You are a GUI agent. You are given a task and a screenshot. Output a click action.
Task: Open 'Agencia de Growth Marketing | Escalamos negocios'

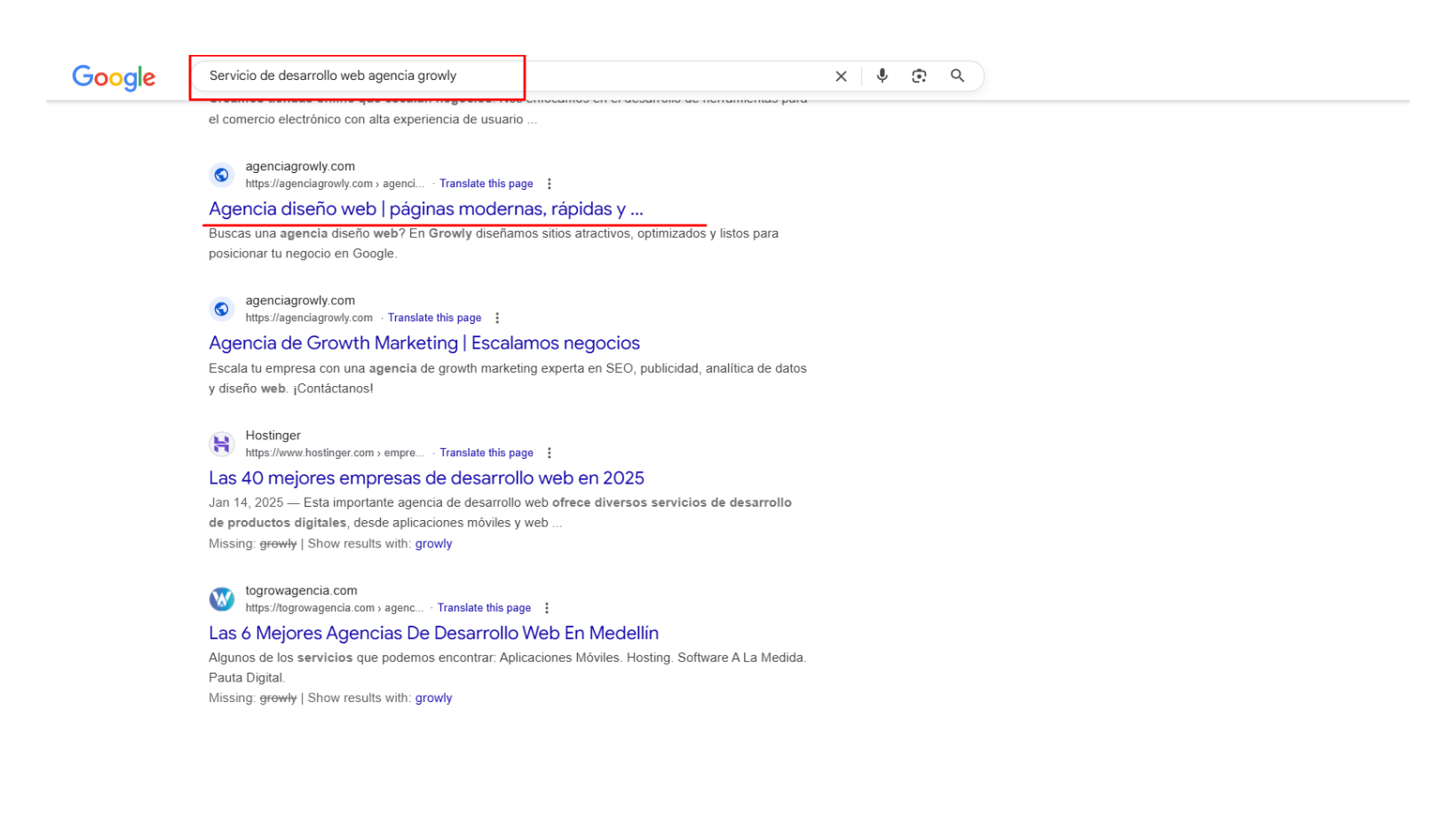pyautogui.click(x=424, y=343)
